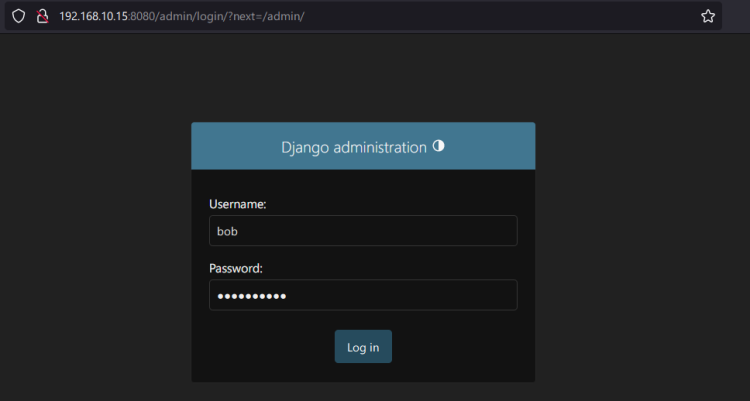Image resolution: width=750 pixels, height=401 pixels.
Task: Open the insecure connection padlock icon
Action: (x=43, y=16)
